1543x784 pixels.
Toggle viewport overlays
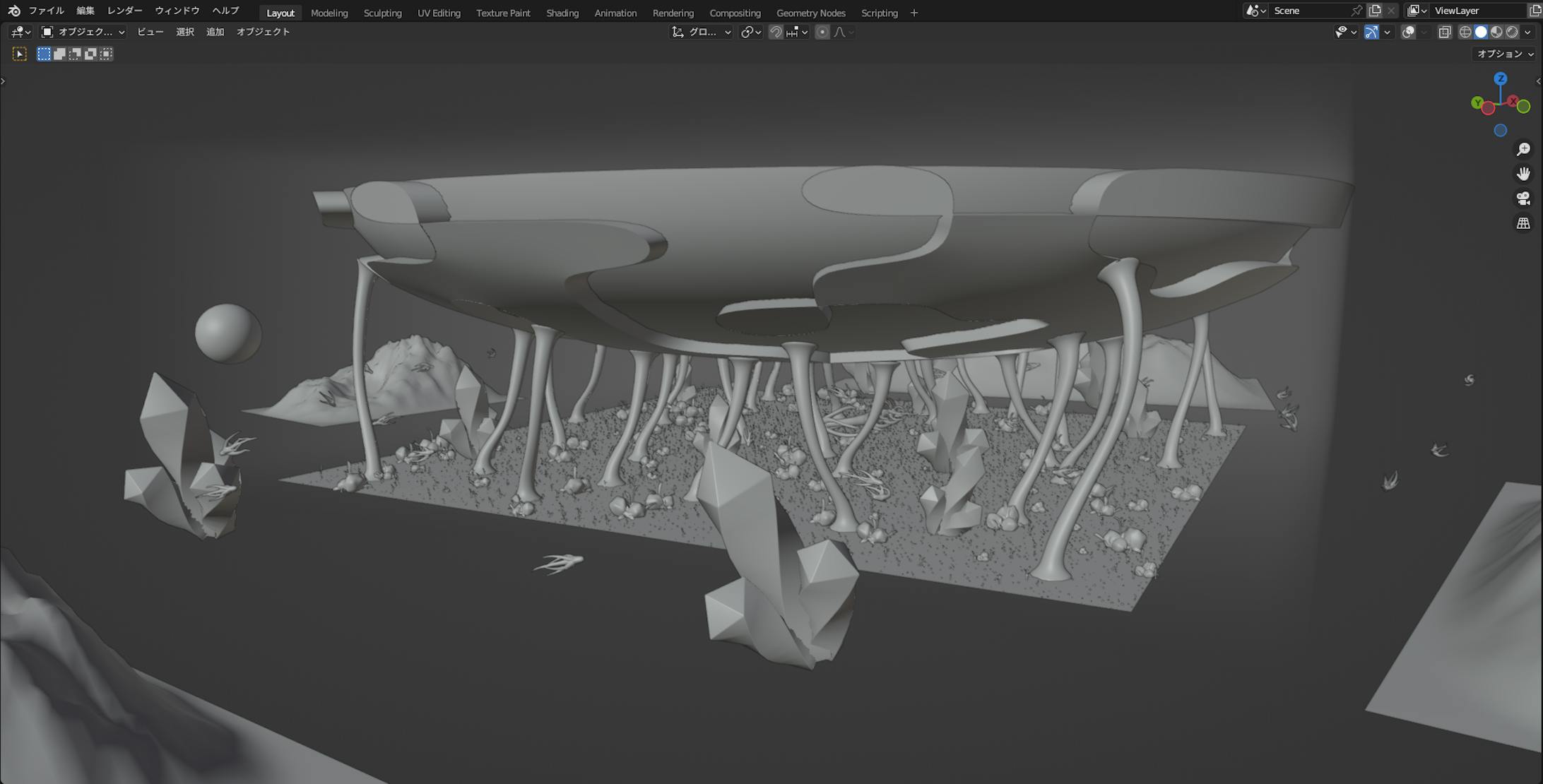click(1408, 32)
